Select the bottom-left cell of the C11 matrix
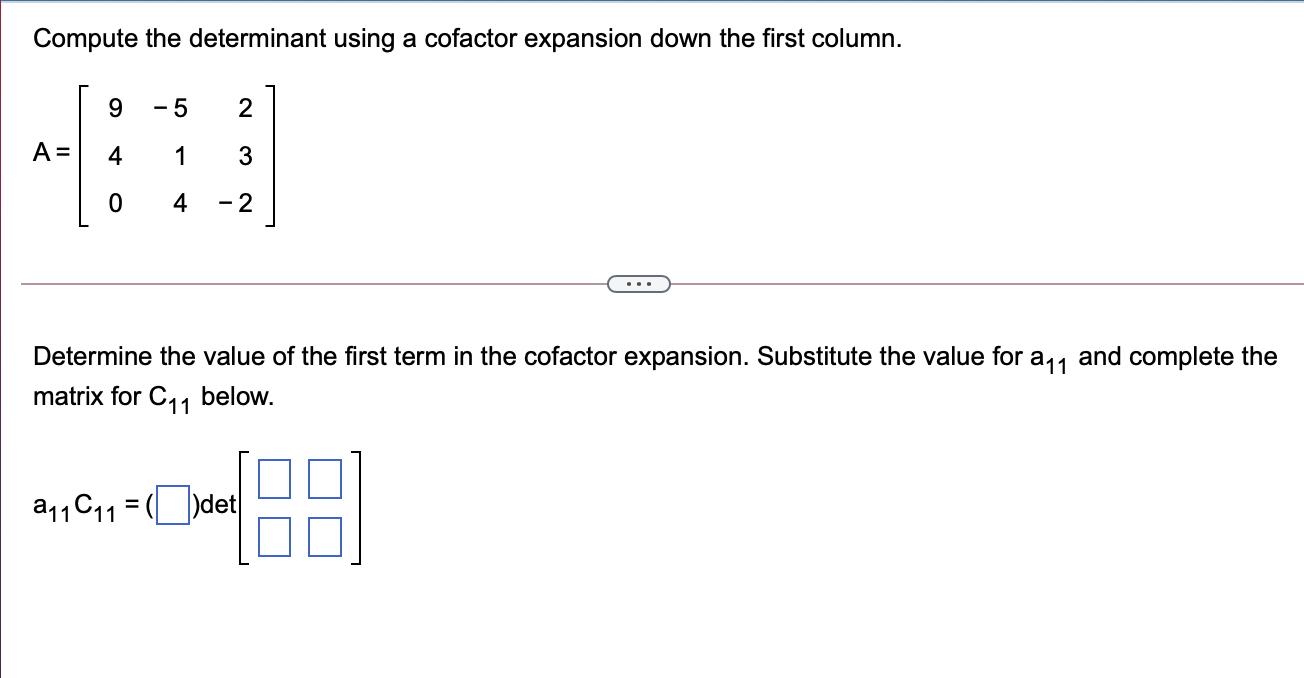The height and width of the screenshot is (678, 1304). 273,536
